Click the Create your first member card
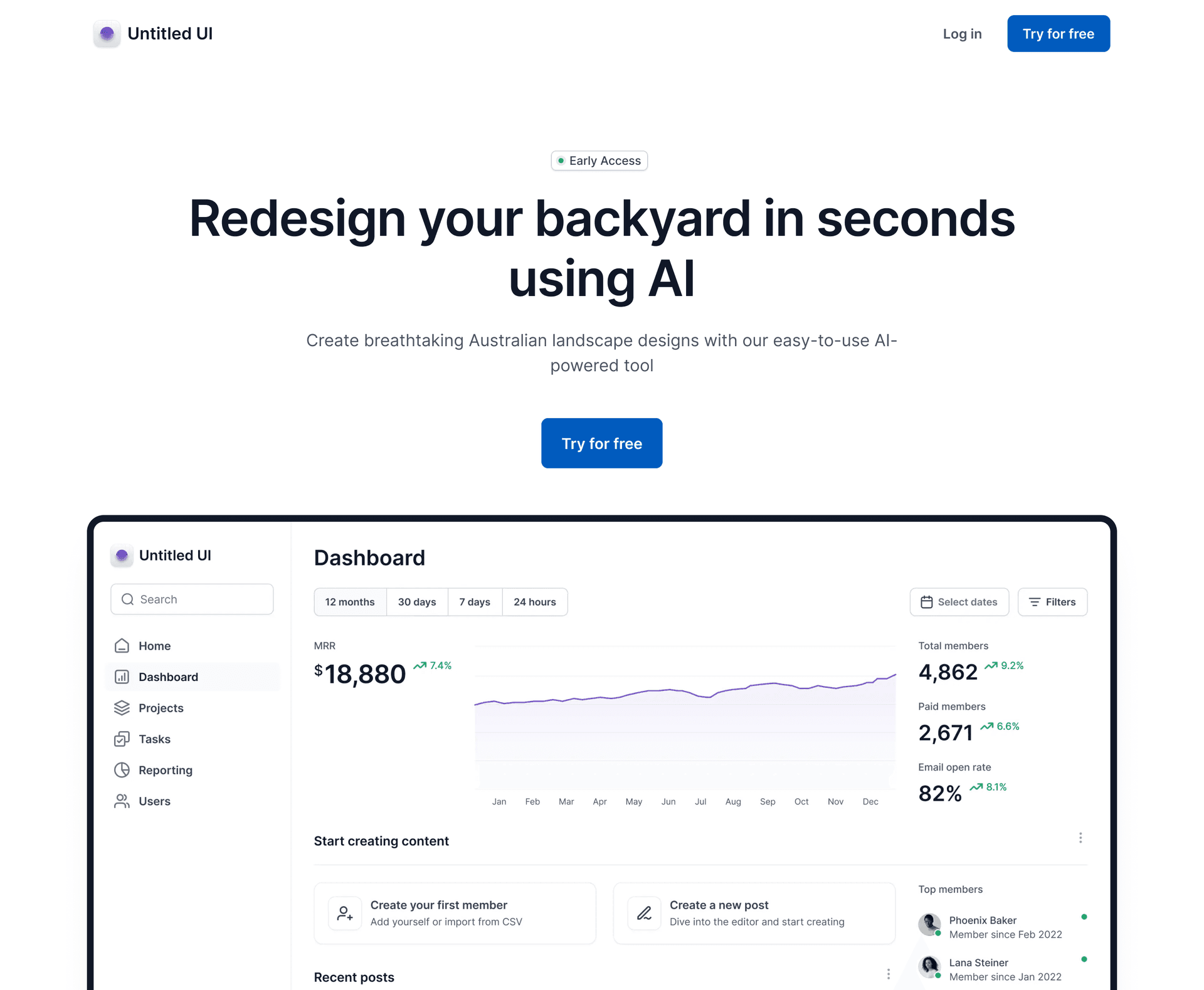The height and width of the screenshot is (990, 1204). click(x=455, y=913)
